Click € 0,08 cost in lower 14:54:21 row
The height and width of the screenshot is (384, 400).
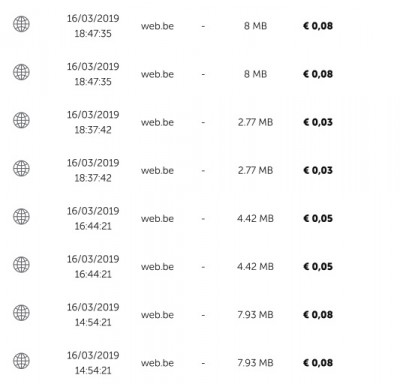[318, 363]
